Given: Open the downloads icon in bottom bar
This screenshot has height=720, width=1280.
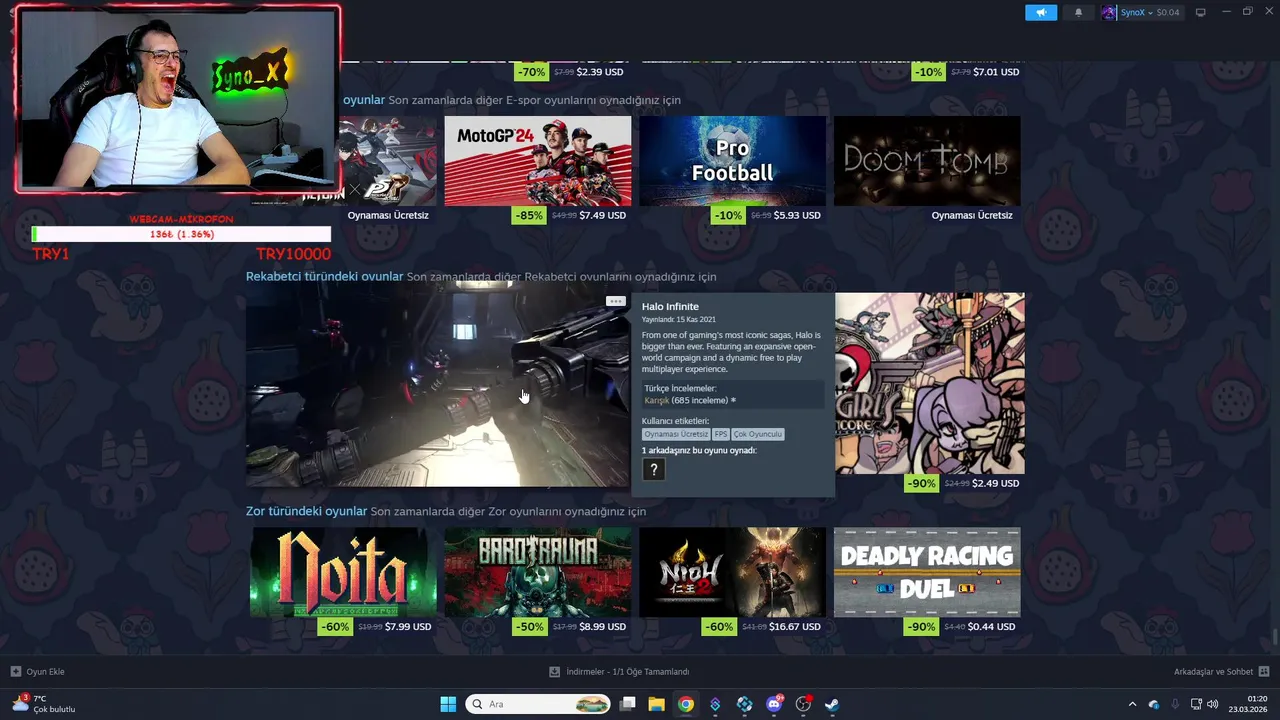Looking at the screenshot, I should (x=554, y=671).
